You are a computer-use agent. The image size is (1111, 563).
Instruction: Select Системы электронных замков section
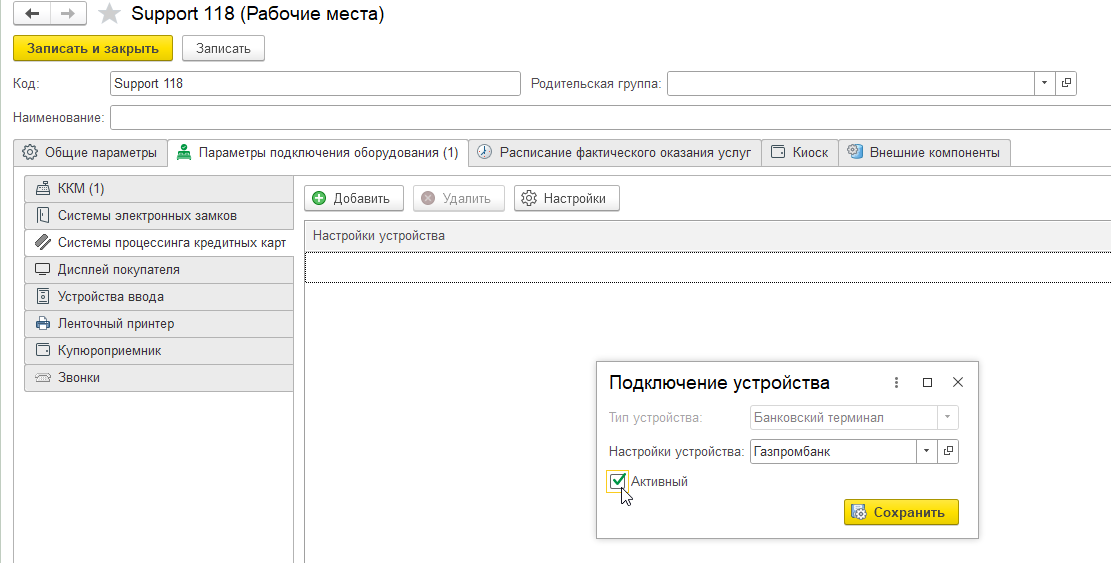point(159,215)
